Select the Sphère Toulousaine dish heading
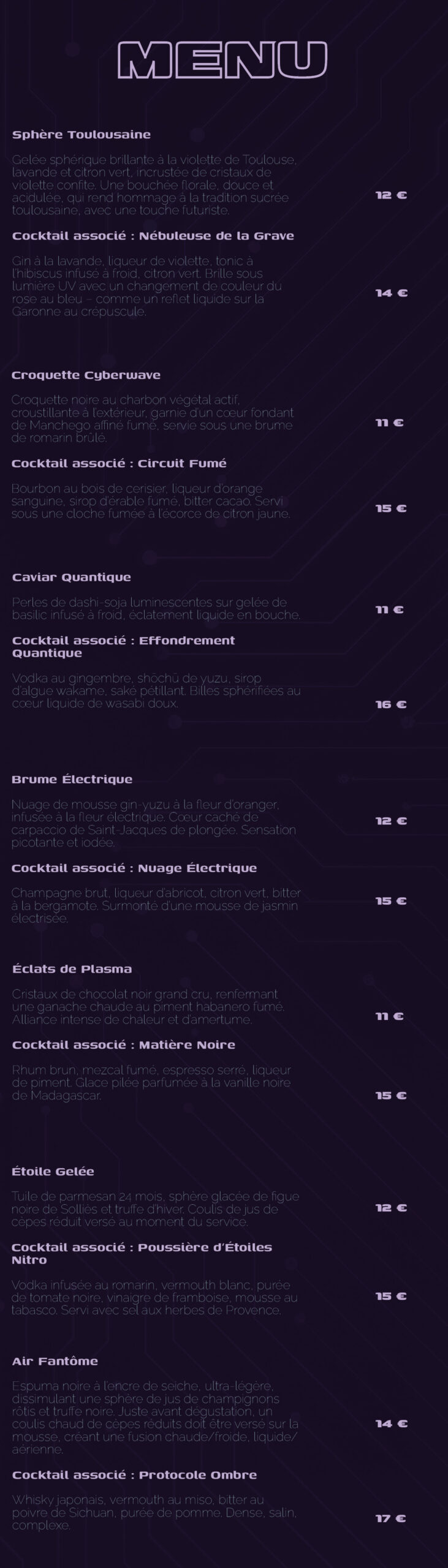 pyautogui.click(x=82, y=135)
